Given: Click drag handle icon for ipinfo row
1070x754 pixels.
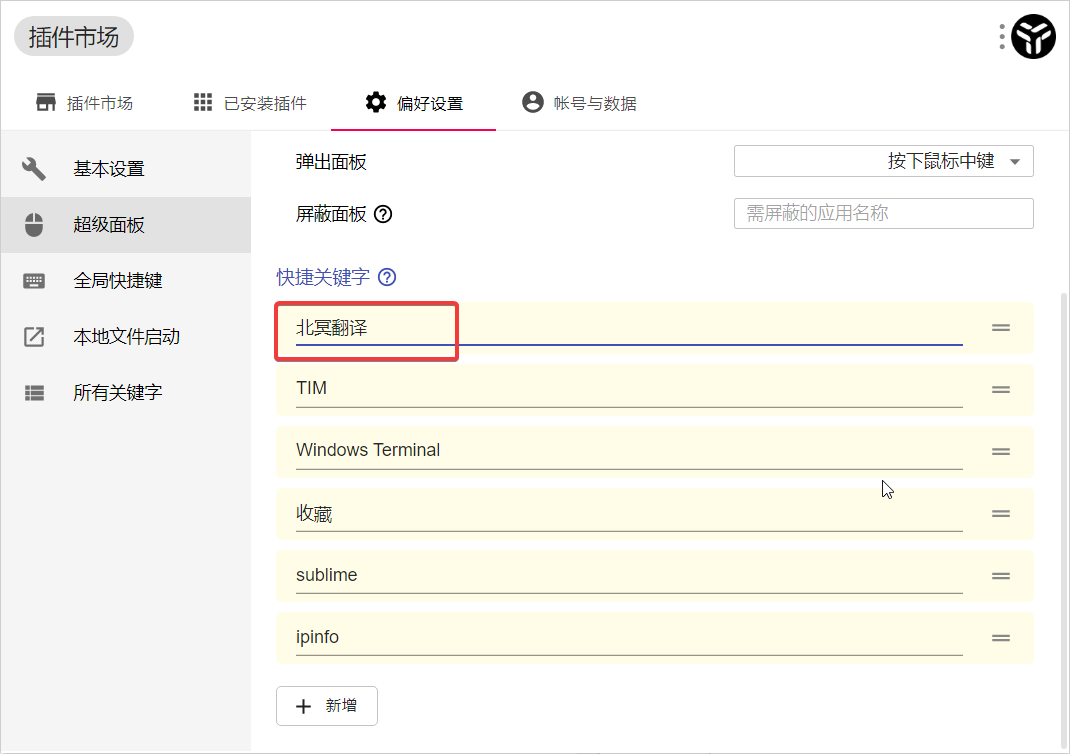Looking at the screenshot, I should coord(1000,638).
